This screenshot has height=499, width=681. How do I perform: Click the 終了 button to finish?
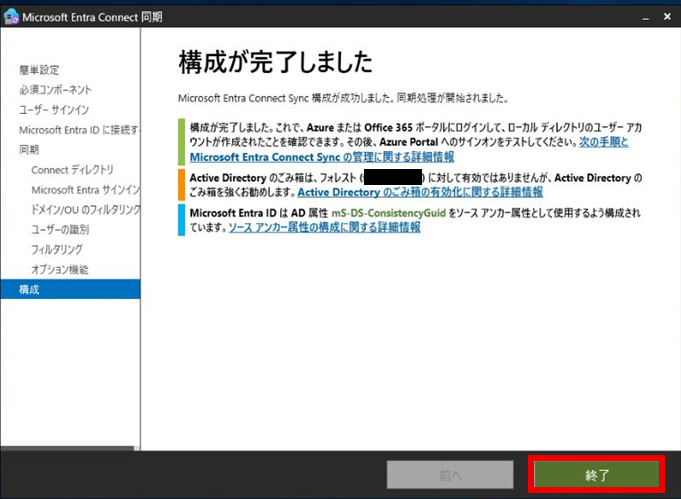pyautogui.click(x=597, y=474)
